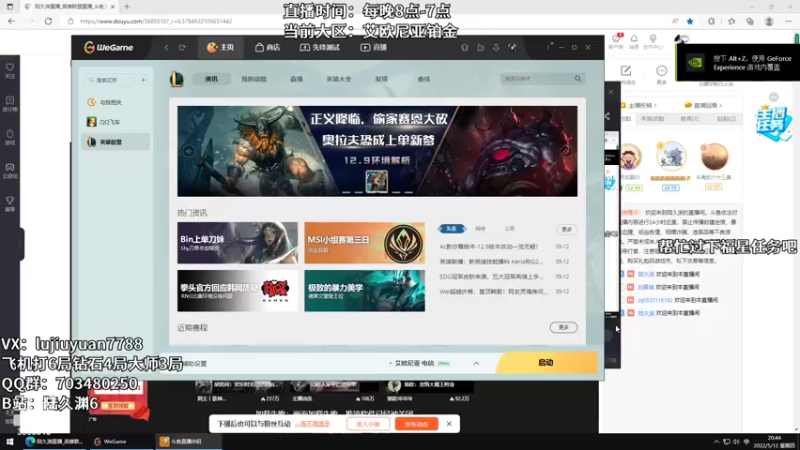The width and height of the screenshot is (800, 450).
Task: Switch to the 发现 tab
Action: 381,79
